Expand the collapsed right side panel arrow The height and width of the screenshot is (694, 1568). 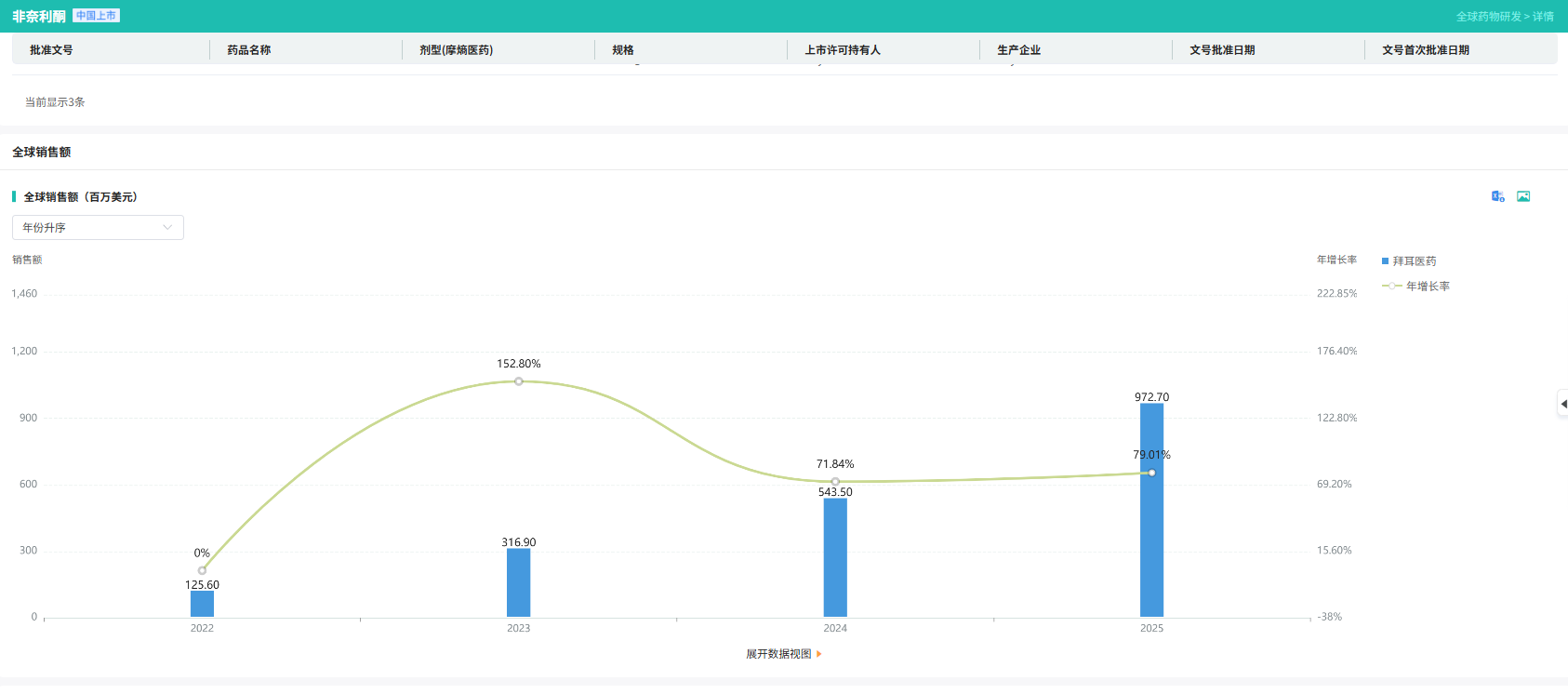coord(1563,404)
